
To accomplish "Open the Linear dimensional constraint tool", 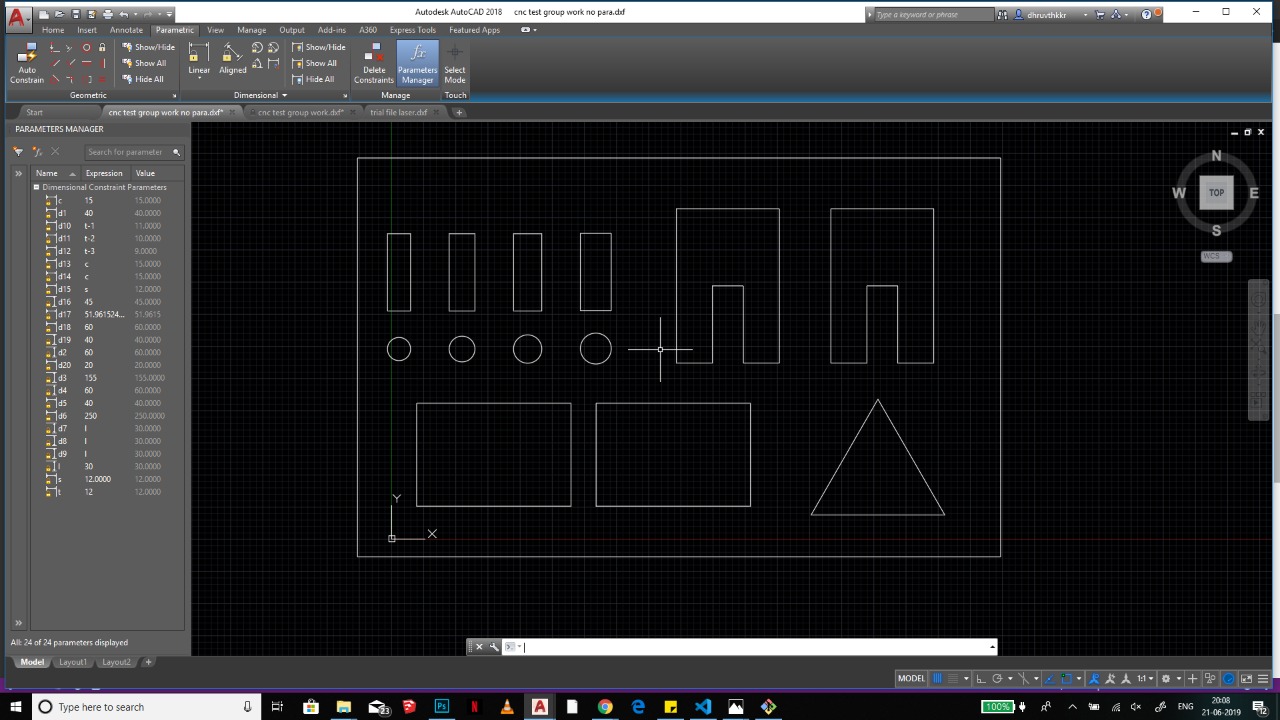I will coord(199,60).
